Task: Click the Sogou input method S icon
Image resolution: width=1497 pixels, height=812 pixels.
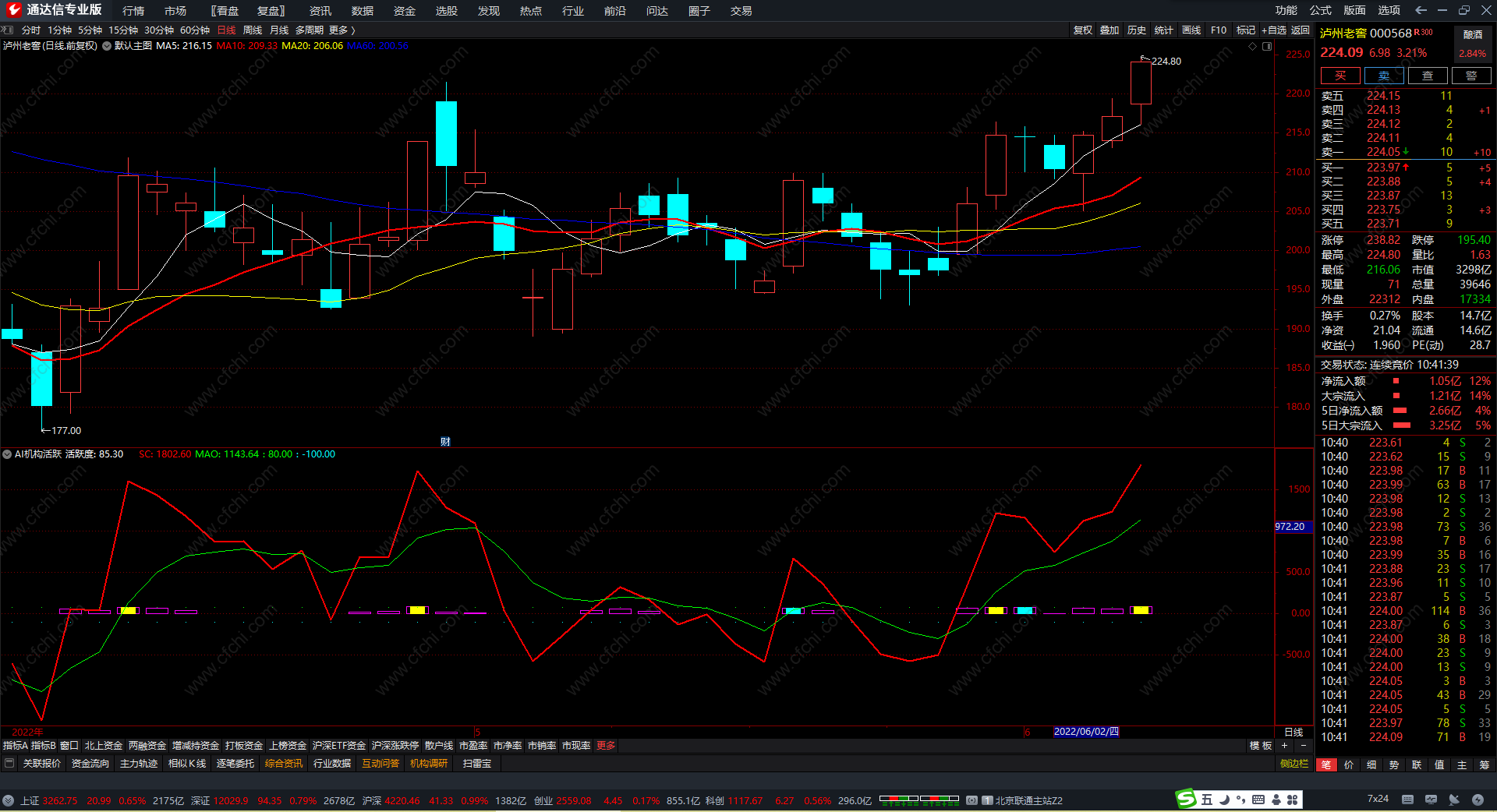Action: pos(1186,799)
